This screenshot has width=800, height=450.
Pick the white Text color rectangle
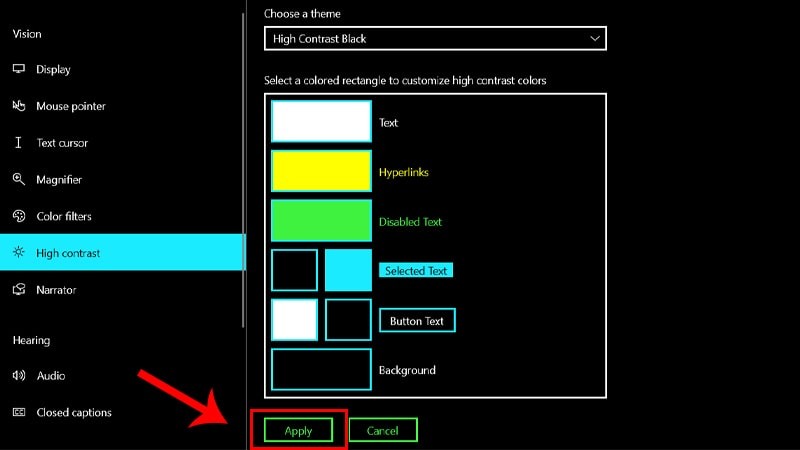(x=321, y=121)
